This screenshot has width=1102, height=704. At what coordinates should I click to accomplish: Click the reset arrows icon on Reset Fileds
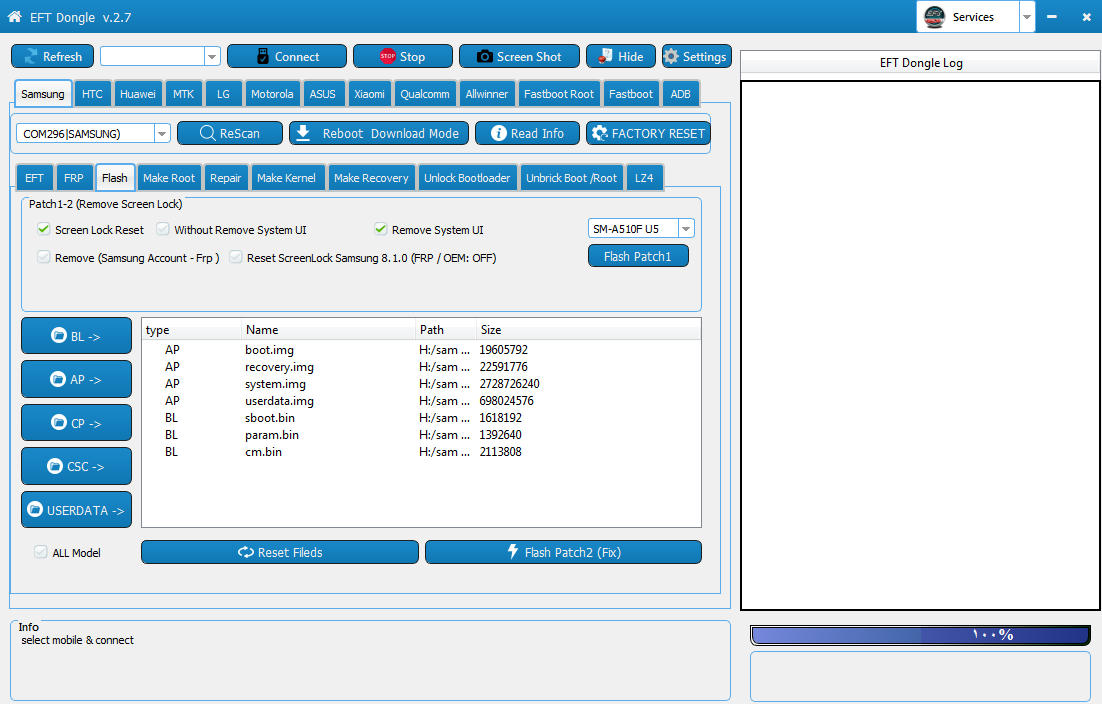246,552
